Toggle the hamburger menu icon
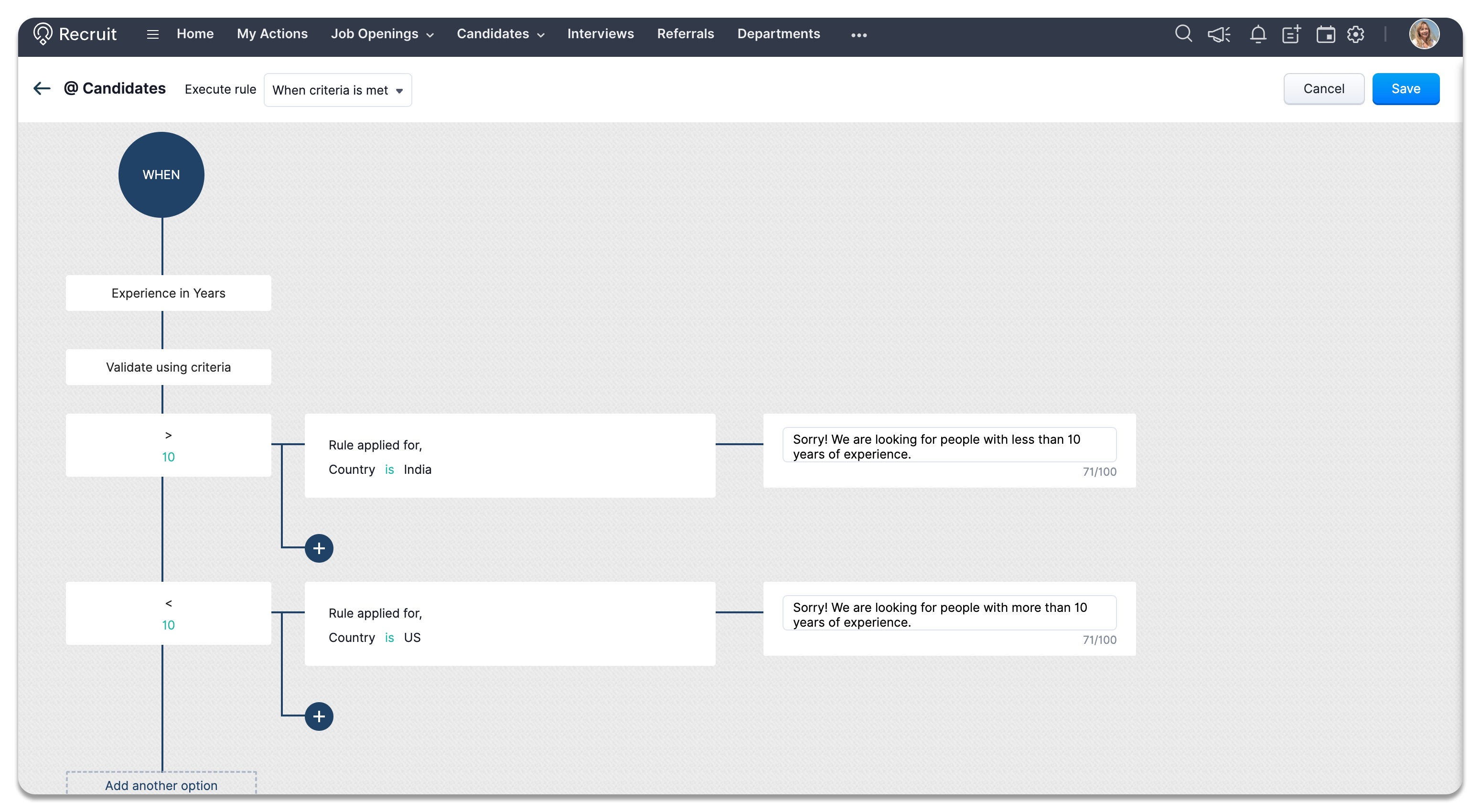 (152, 34)
